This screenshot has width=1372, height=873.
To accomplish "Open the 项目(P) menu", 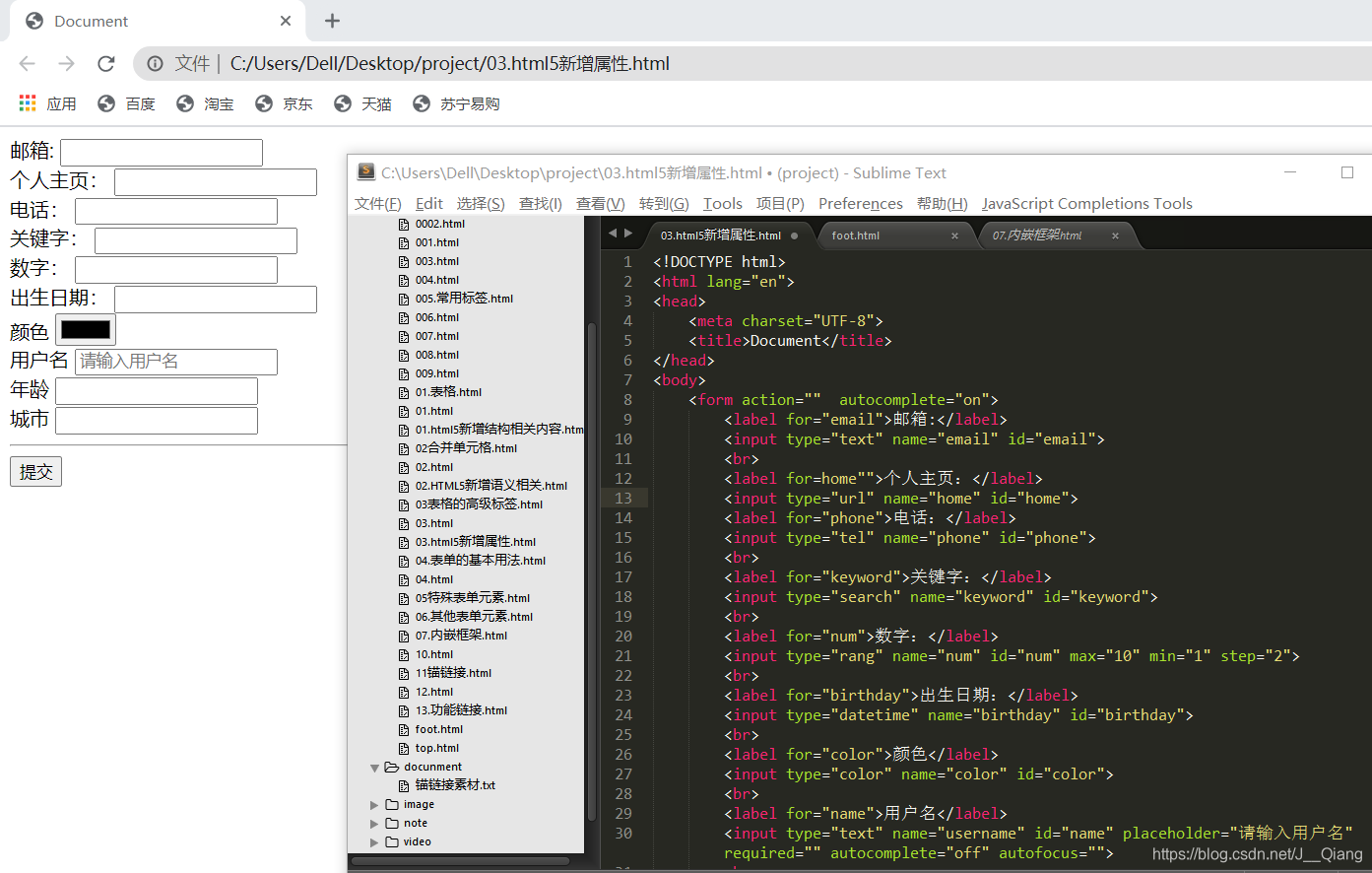I will coord(780,204).
